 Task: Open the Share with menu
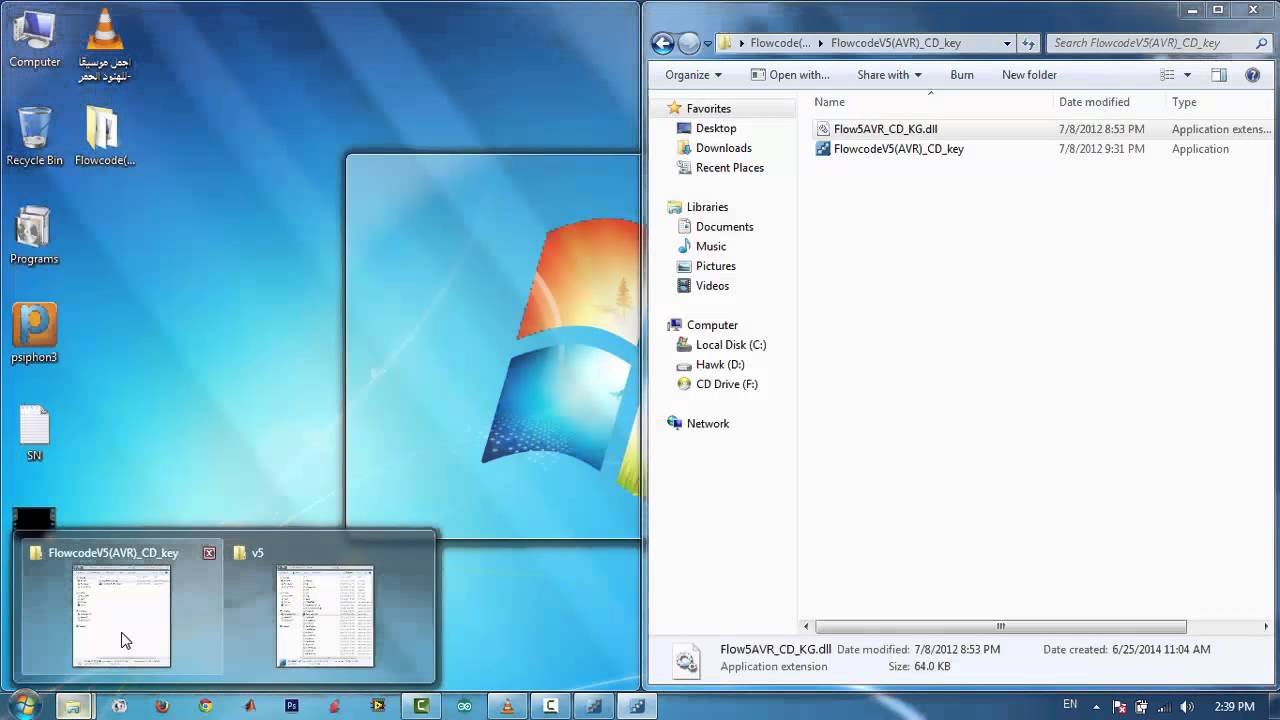coord(889,75)
